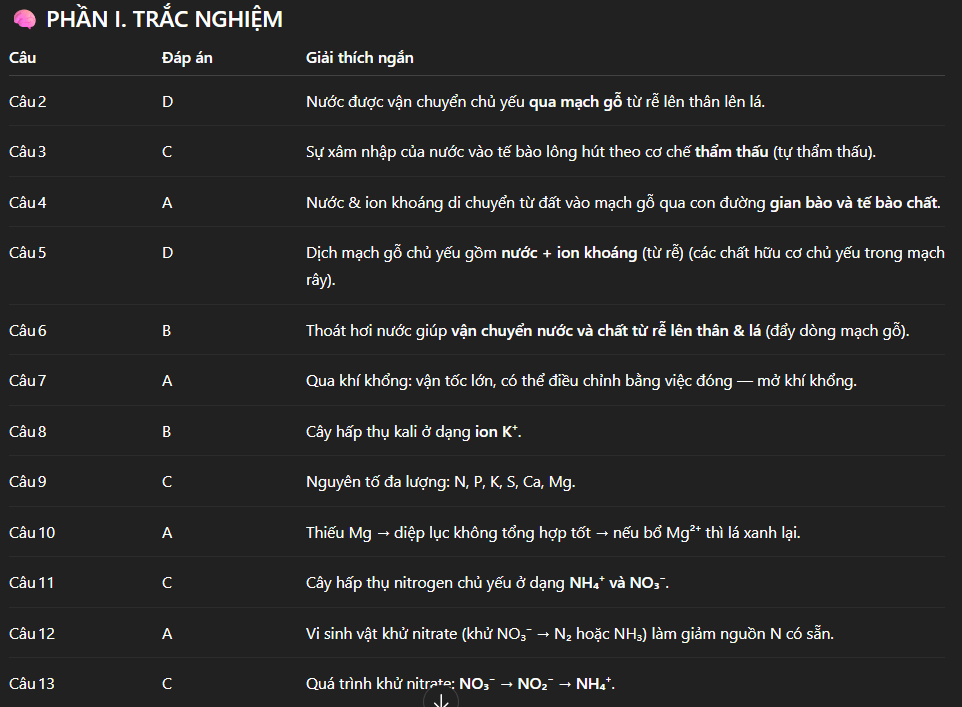
Task: Click the Câu 10 explanation about Mg
Action: pos(553,533)
